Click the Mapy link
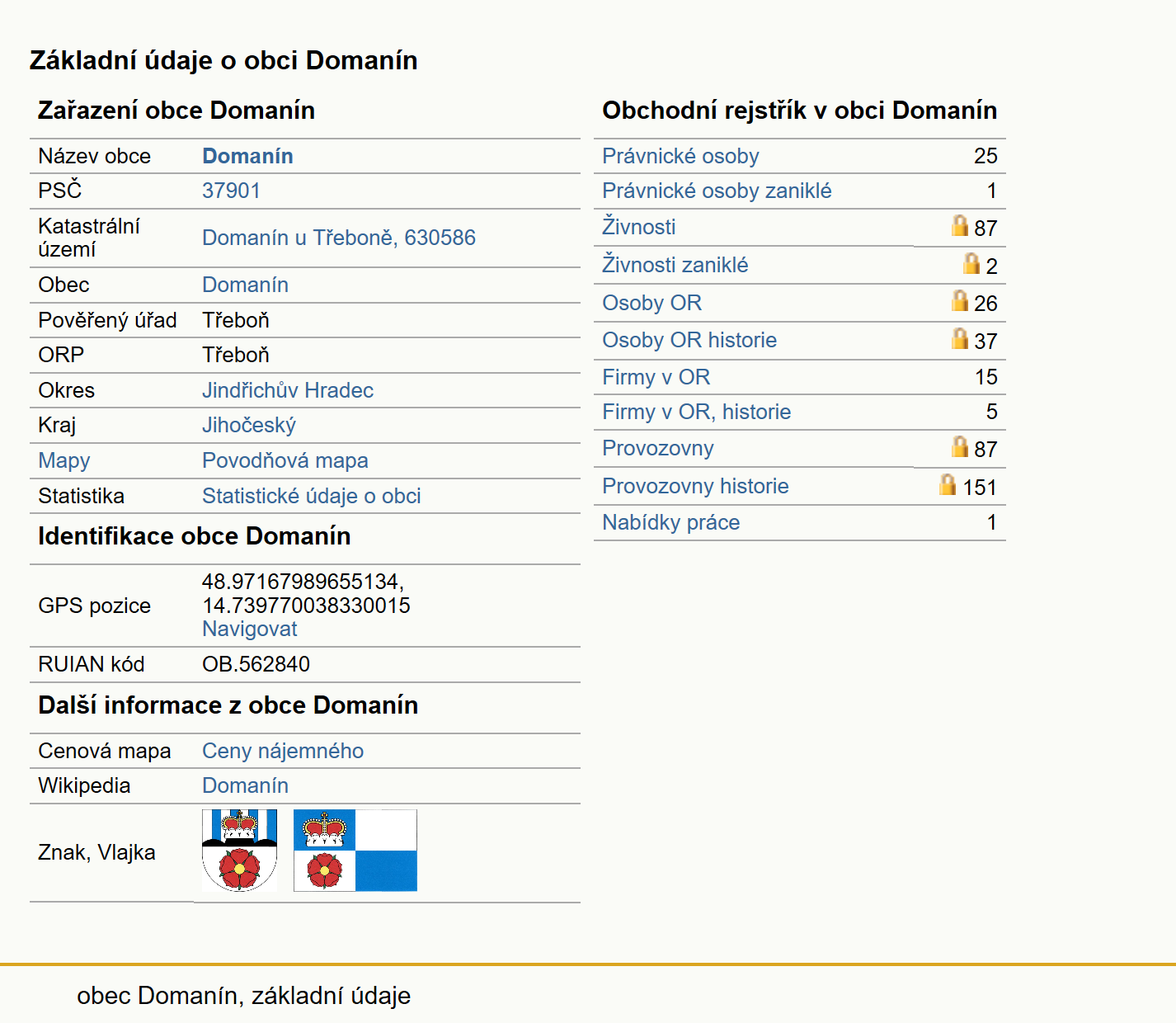 click(x=64, y=460)
